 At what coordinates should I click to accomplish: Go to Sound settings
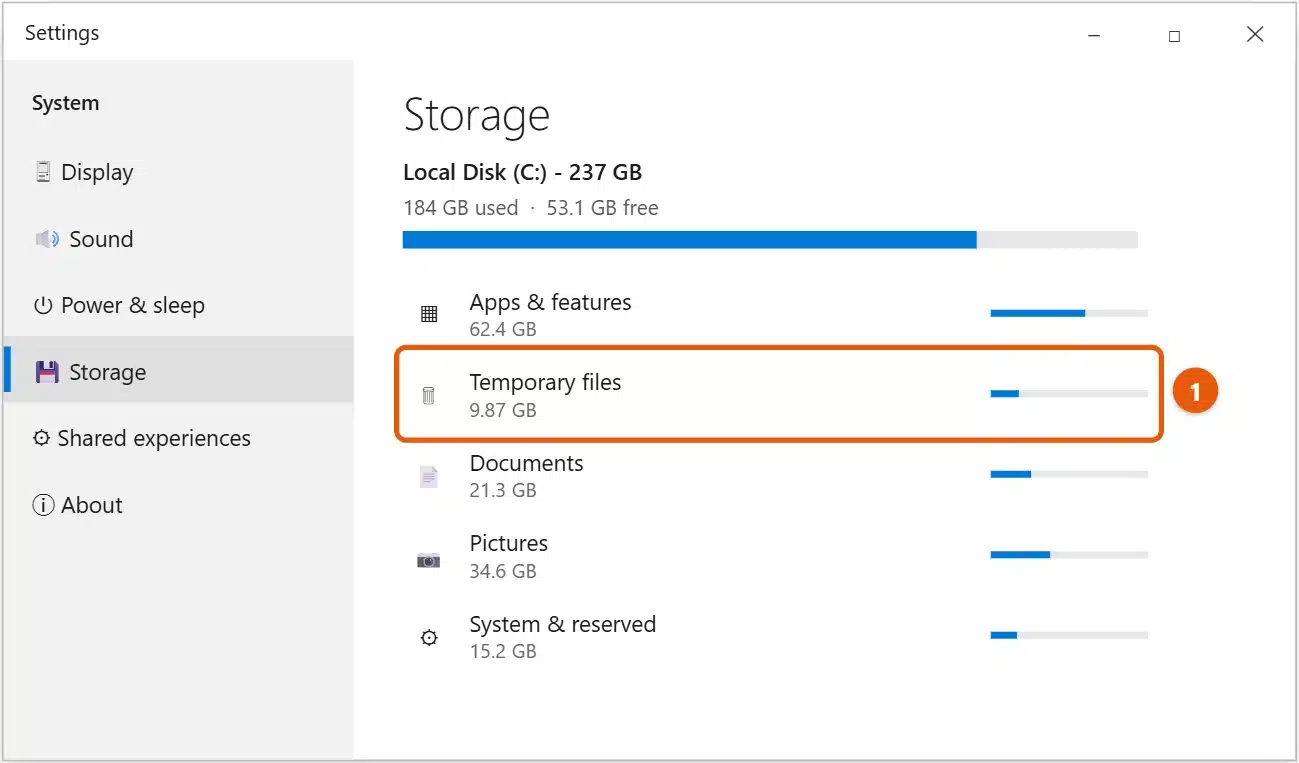tap(178, 239)
